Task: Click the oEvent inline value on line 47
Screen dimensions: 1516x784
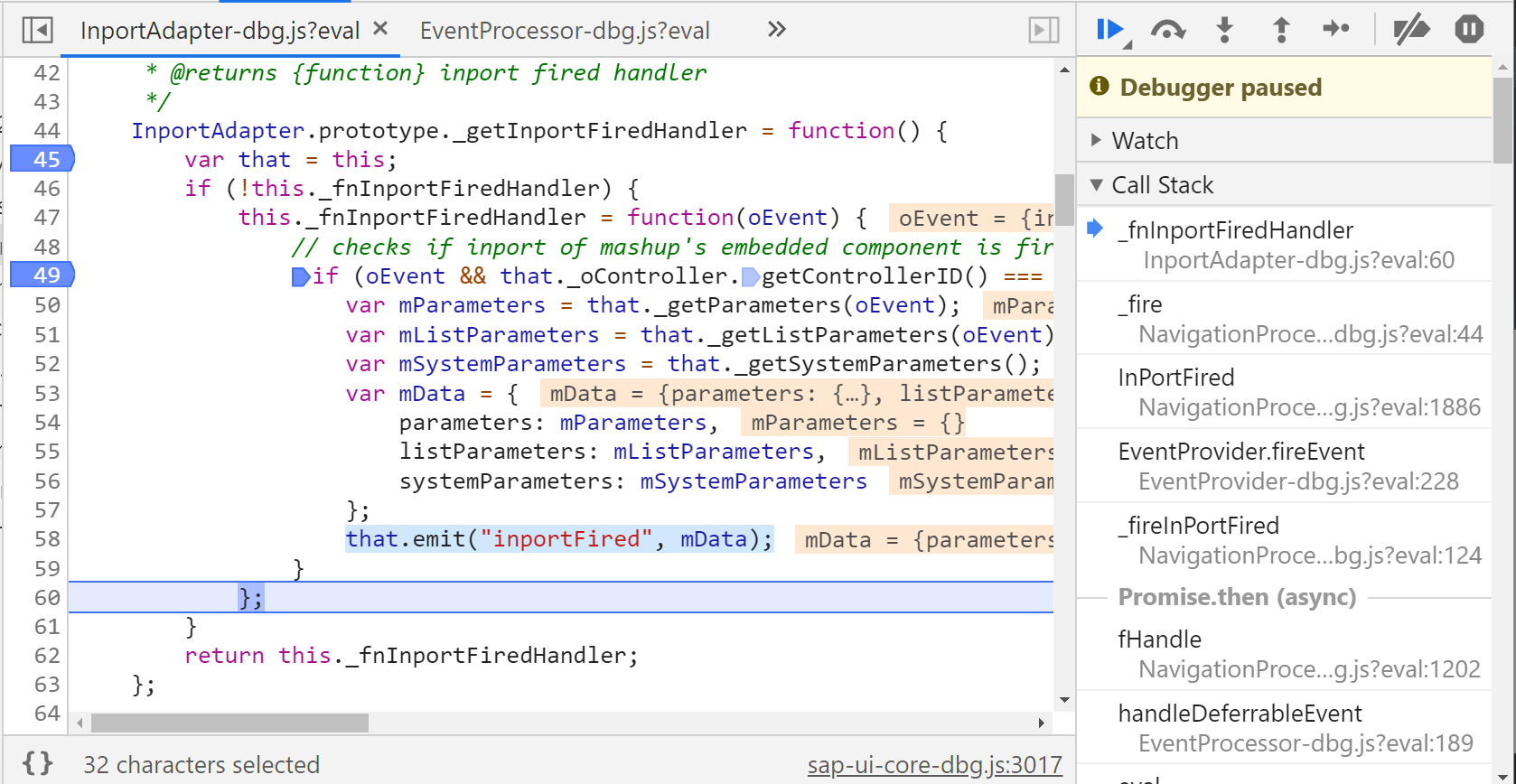Action: [x=971, y=219]
